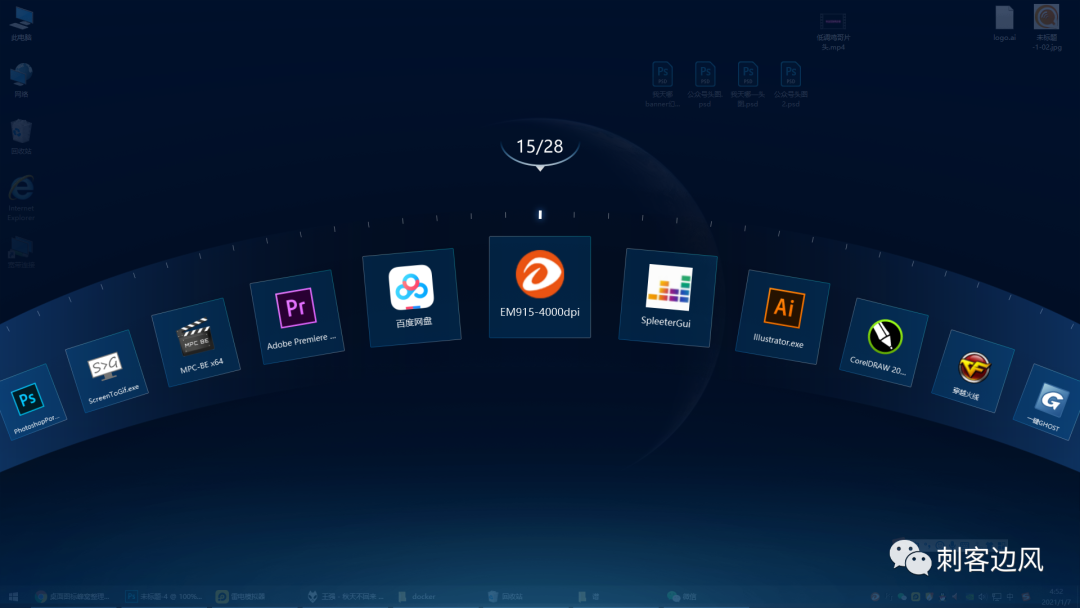Screen dimensions: 1080x608
Task: Open the CorelDRAW tile
Action: pyautogui.click(x=884, y=342)
